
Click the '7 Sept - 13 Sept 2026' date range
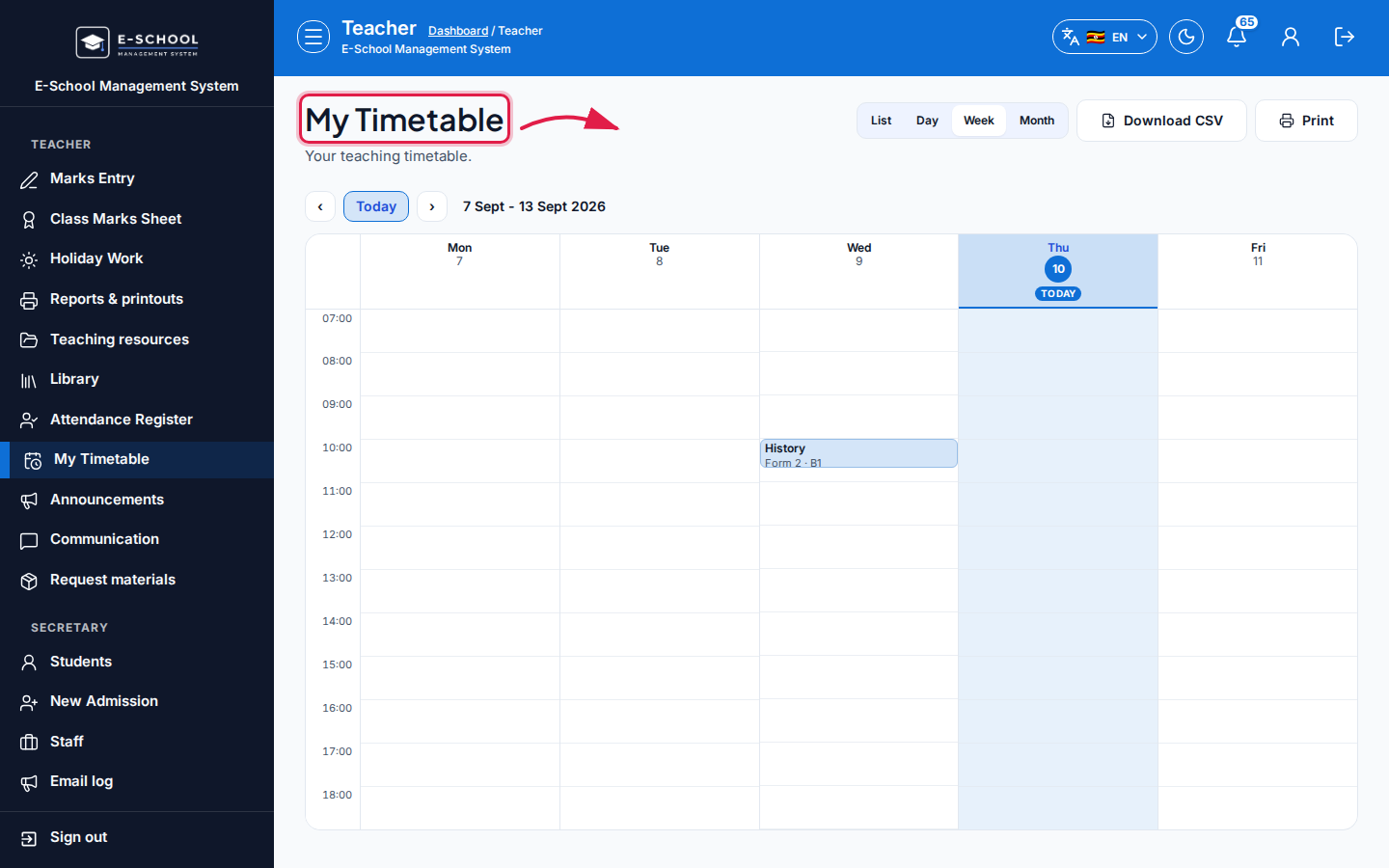coord(534,206)
